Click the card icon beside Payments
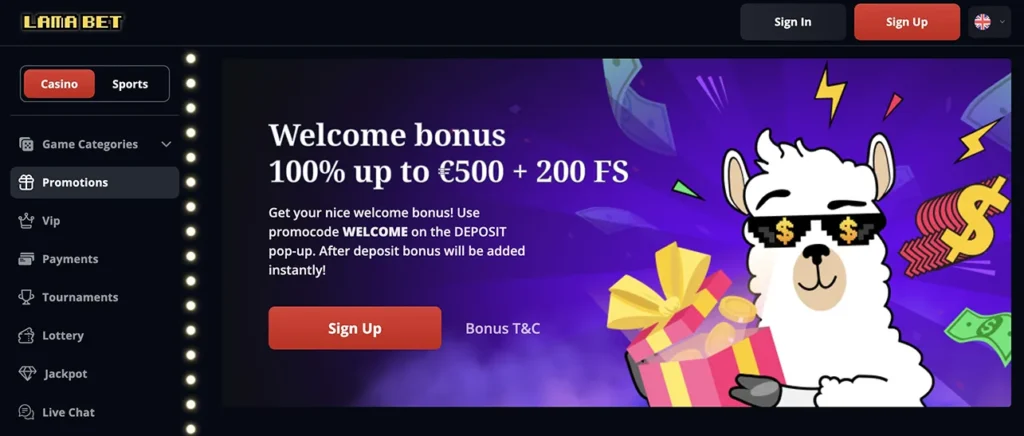Viewport: 1024px width, 436px height. [x=26, y=259]
